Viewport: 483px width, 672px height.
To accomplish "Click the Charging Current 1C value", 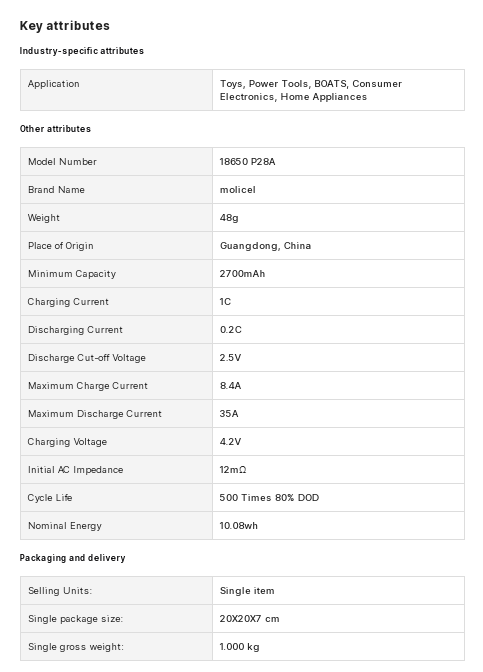I will (x=225, y=302).
